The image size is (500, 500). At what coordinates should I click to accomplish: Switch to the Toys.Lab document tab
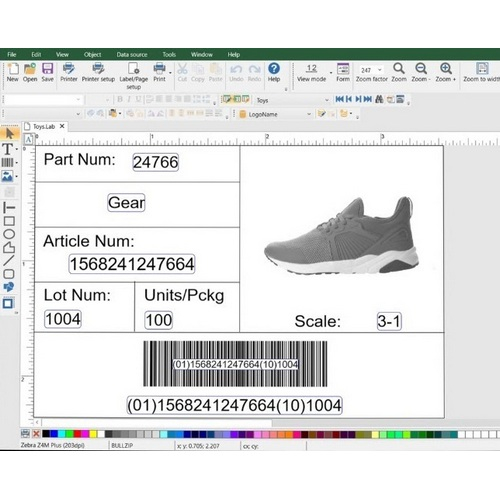tap(44, 126)
